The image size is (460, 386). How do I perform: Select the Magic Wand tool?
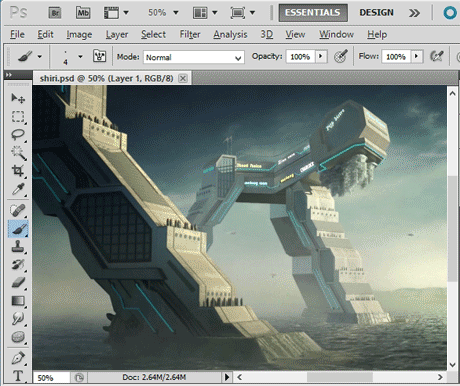coord(18,153)
